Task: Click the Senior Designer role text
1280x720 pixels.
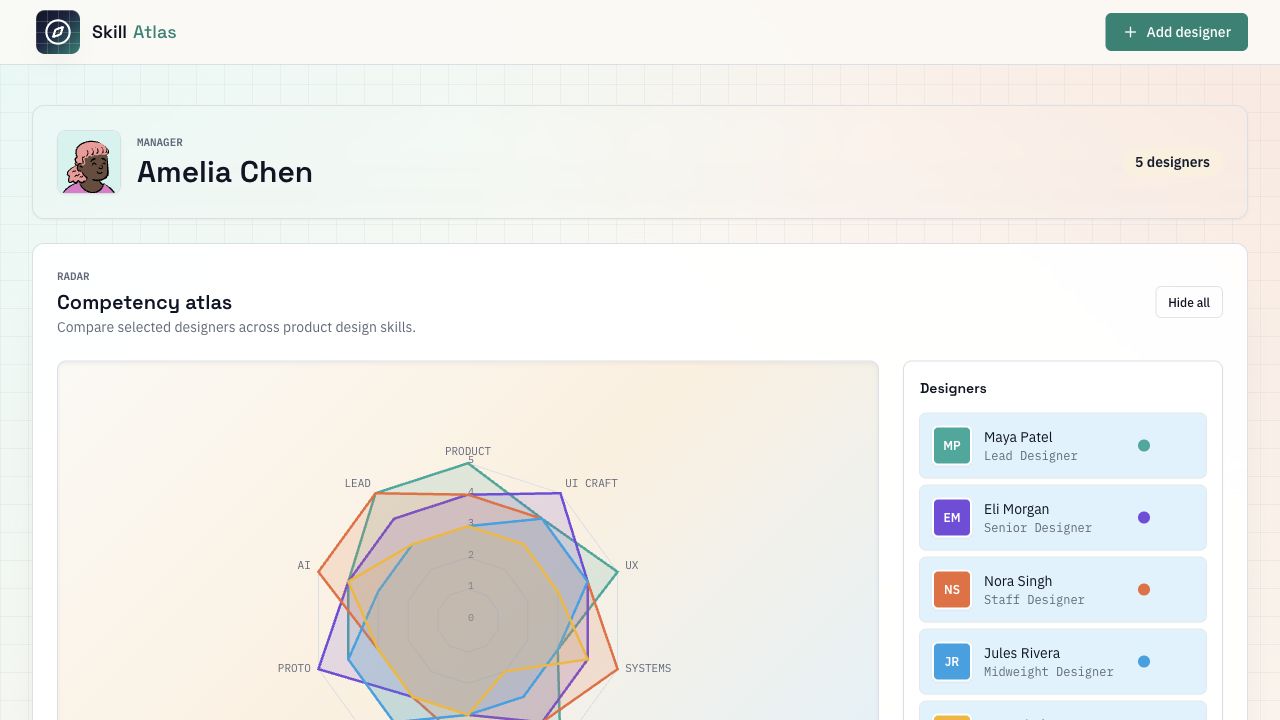Action: [1038, 528]
